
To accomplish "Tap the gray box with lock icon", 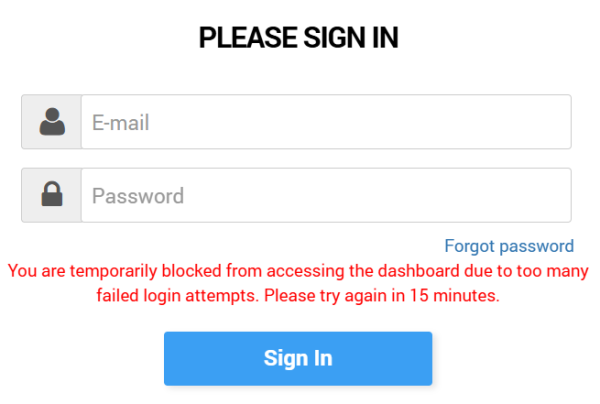I will click(x=52, y=195).
